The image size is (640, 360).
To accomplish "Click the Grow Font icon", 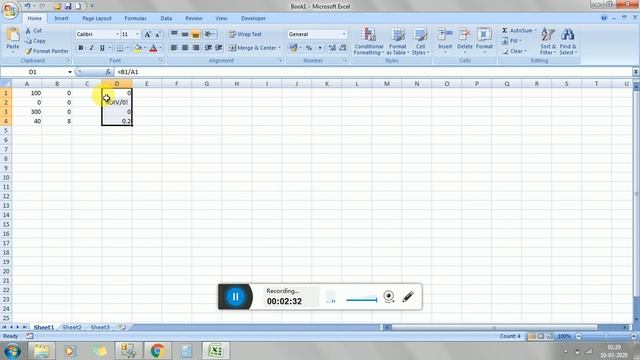I will pyautogui.click(x=147, y=34).
